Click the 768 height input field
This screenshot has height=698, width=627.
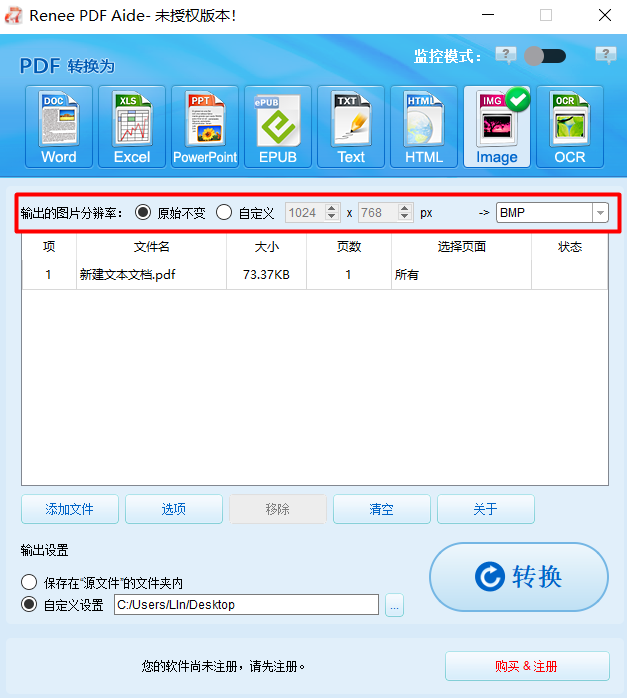[x=378, y=212]
